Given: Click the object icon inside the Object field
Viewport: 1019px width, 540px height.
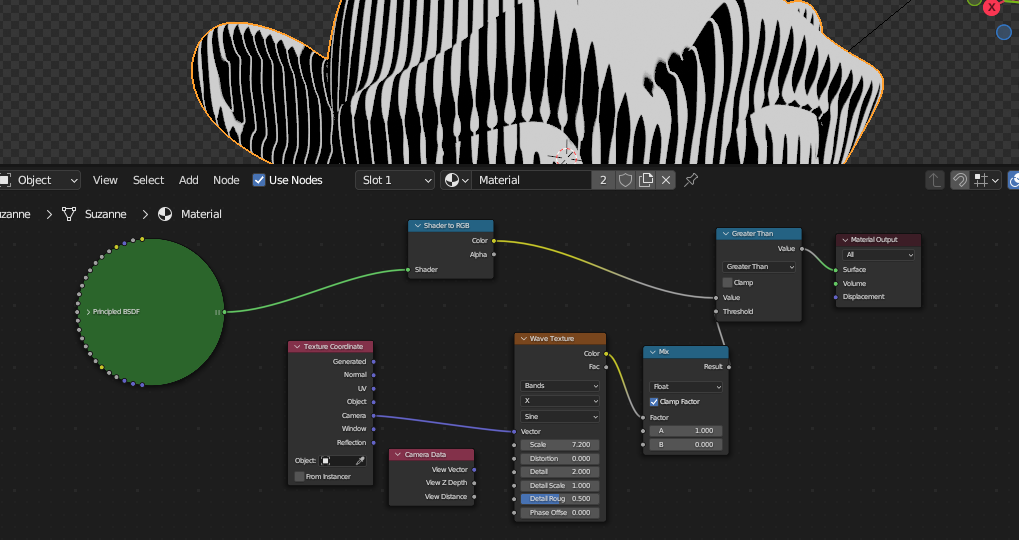Looking at the screenshot, I should pyautogui.click(x=326, y=461).
